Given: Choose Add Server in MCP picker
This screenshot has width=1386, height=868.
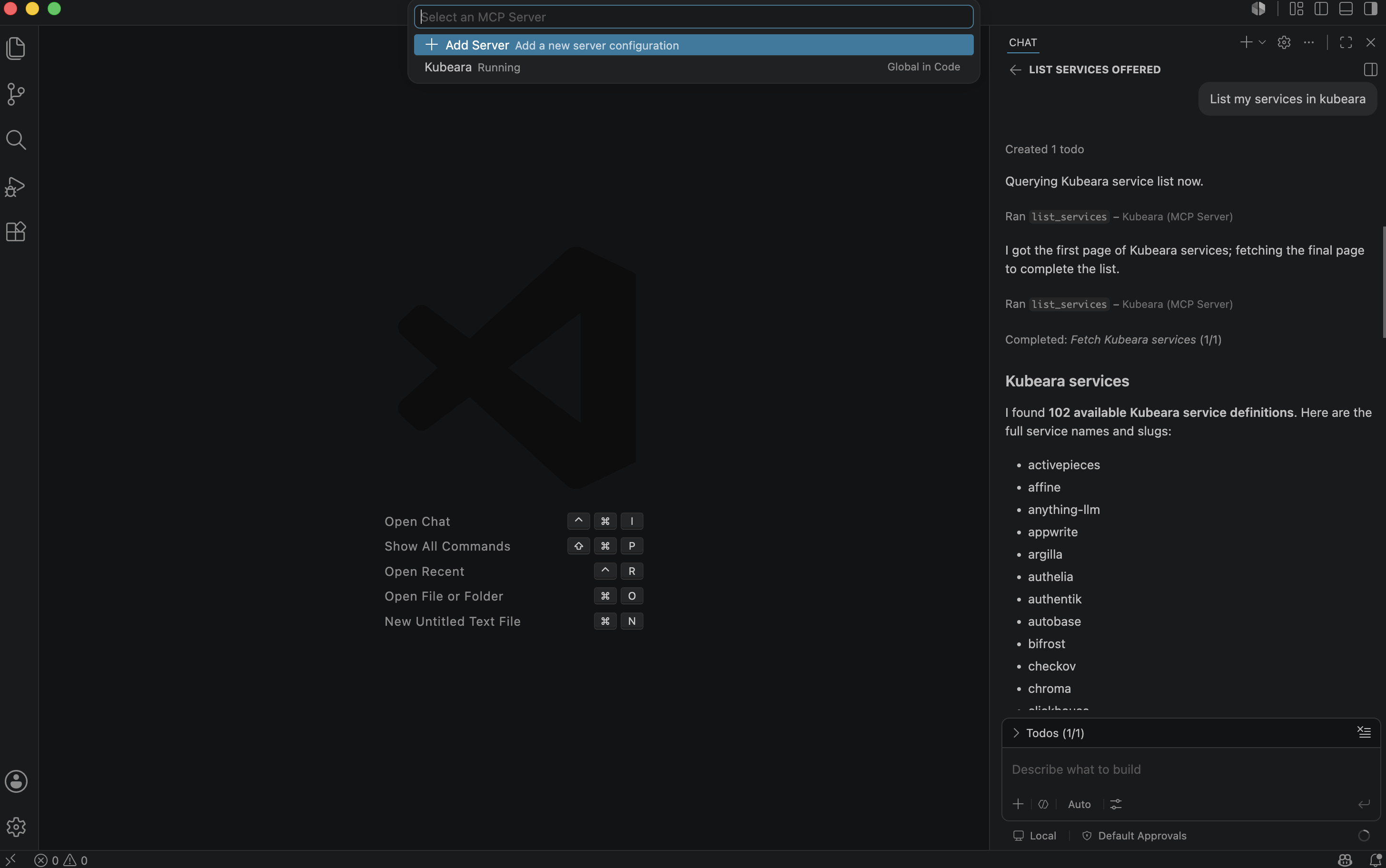Looking at the screenshot, I should [693, 45].
